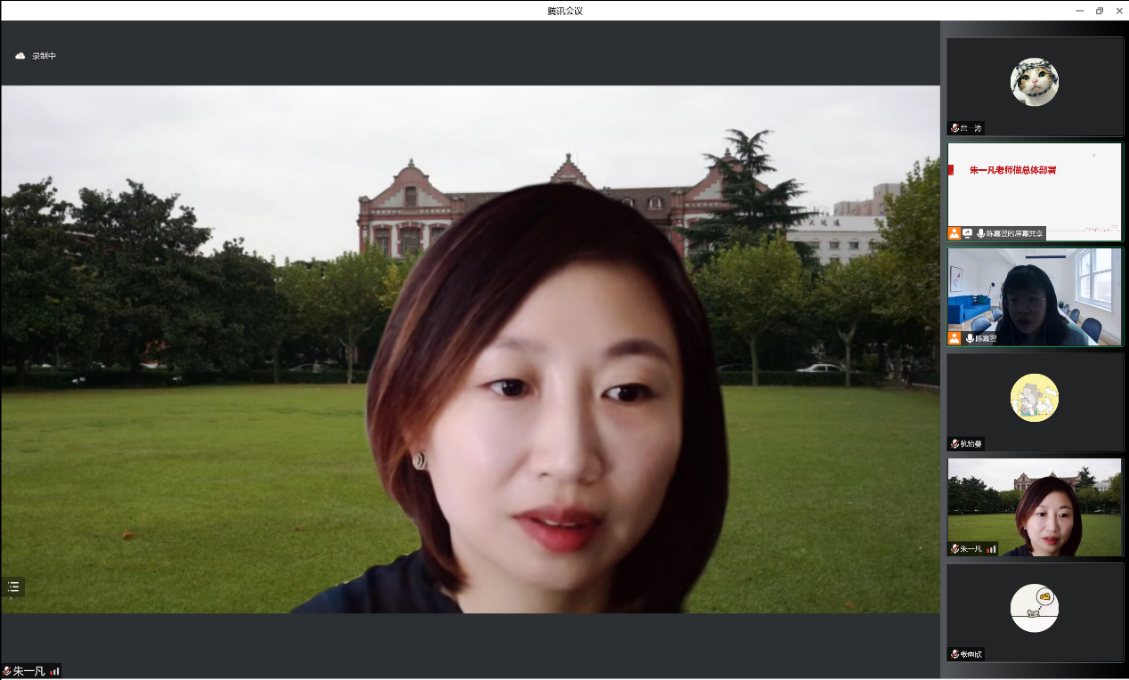The height and width of the screenshot is (680, 1129).
Task: Click the cloud recording icon
Action: click(x=20, y=56)
